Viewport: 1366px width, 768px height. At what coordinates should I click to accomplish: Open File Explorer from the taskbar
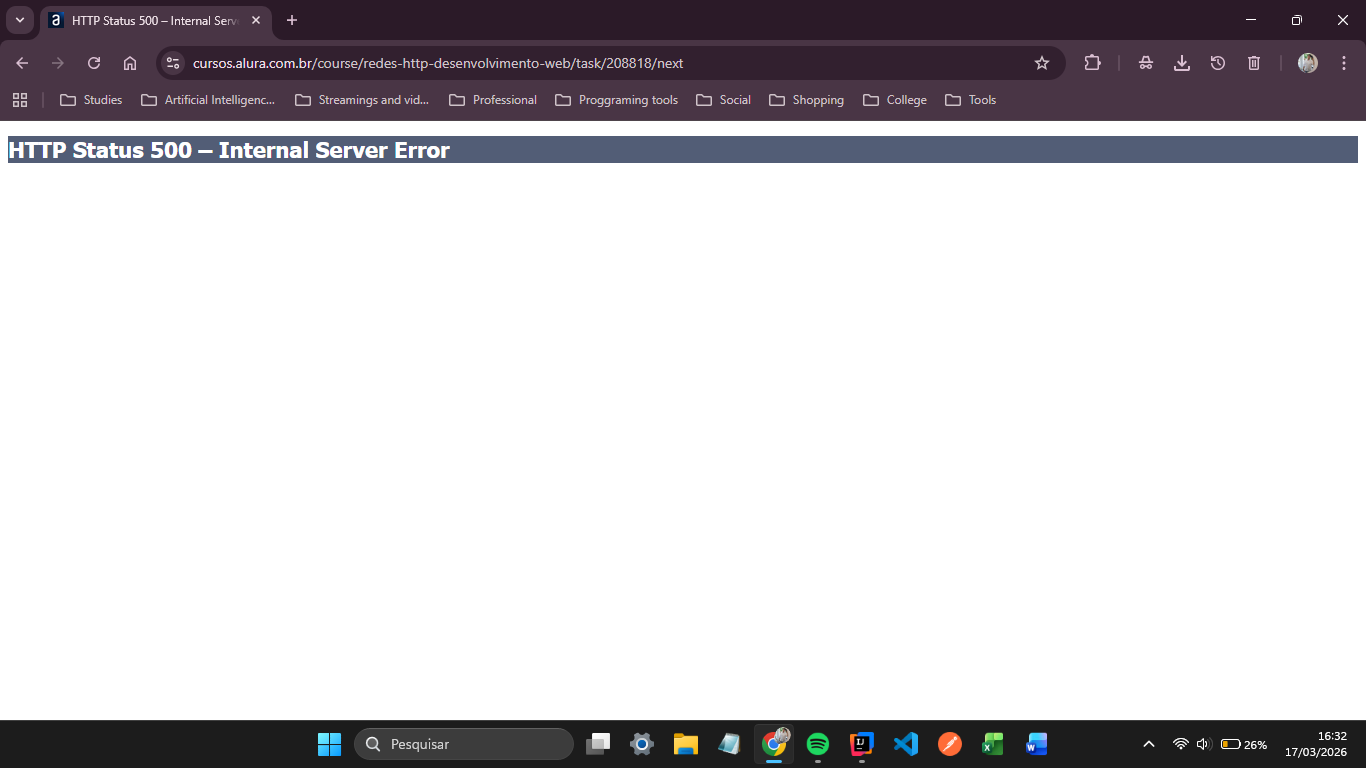pos(685,744)
